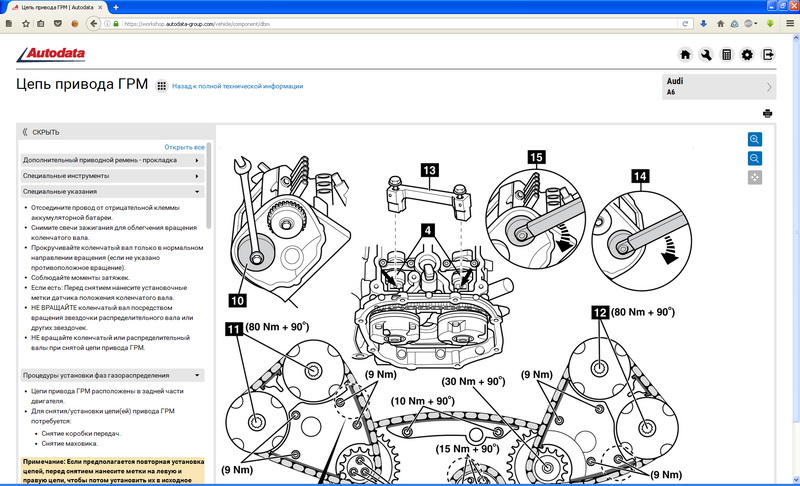This screenshot has width=800, height=486.
Task: Zoom out on the diagram
Action: (755, 158)
